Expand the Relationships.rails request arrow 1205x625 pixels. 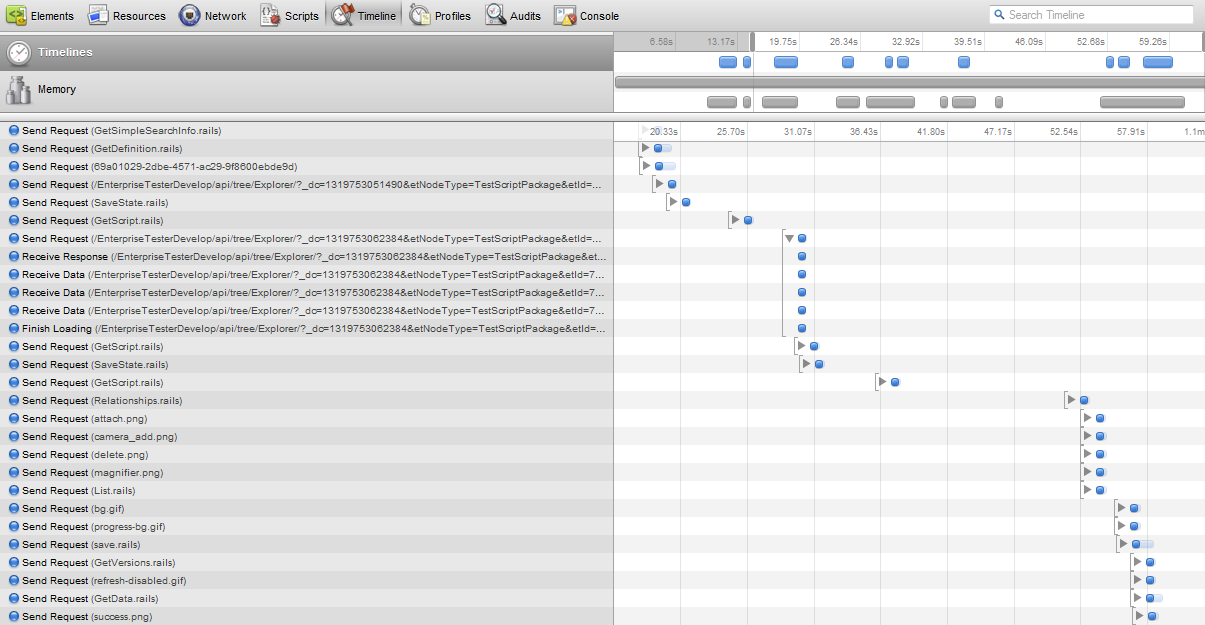(1071, 400)
